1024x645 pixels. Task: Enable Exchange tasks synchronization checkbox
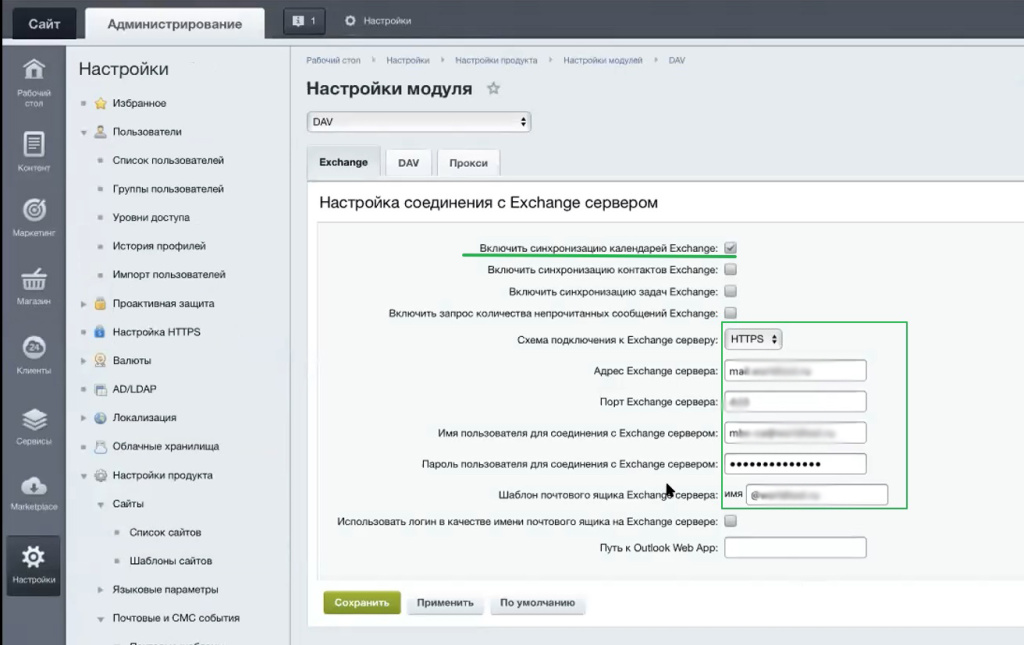[731, 292]
